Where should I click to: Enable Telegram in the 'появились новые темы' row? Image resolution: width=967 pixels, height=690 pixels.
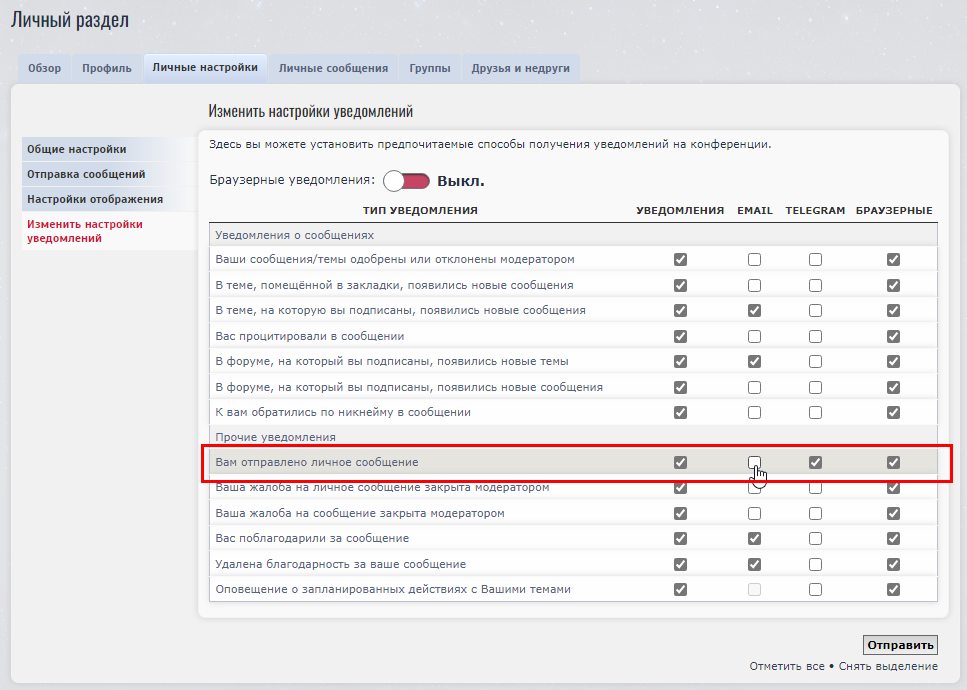(x=815, y=361)
